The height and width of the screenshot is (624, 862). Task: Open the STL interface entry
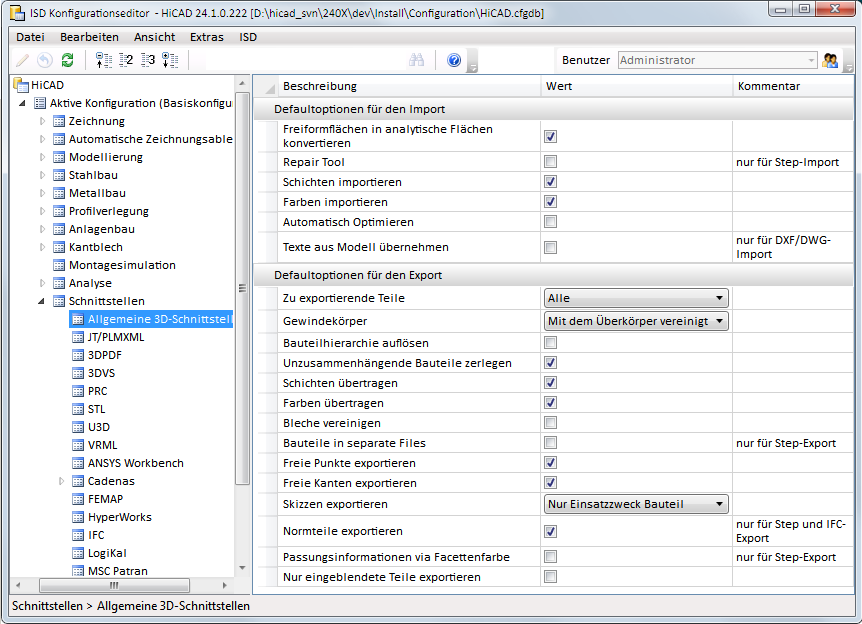96,409
